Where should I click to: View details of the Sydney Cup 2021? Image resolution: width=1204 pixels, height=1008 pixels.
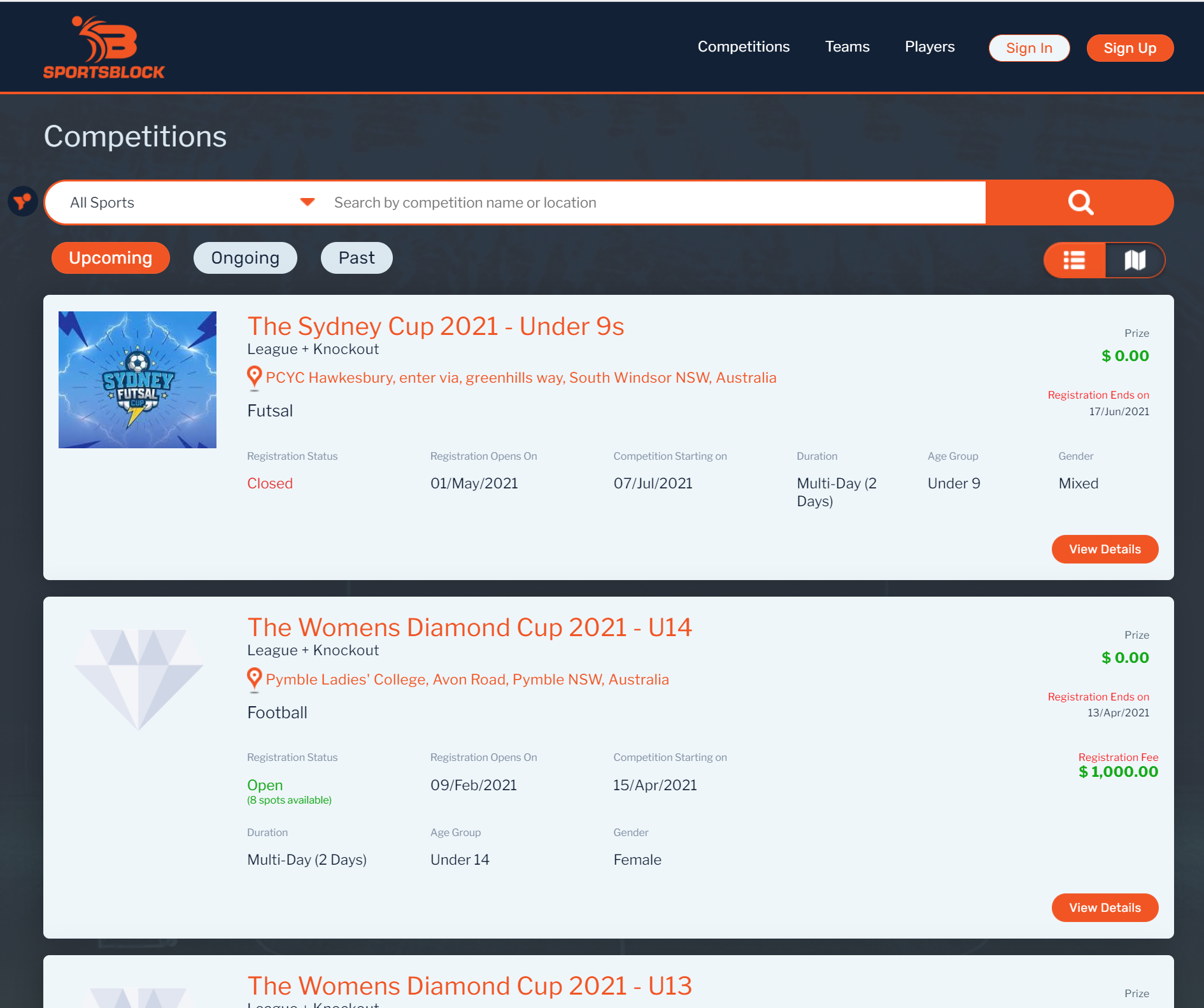tap(1105, 549)
